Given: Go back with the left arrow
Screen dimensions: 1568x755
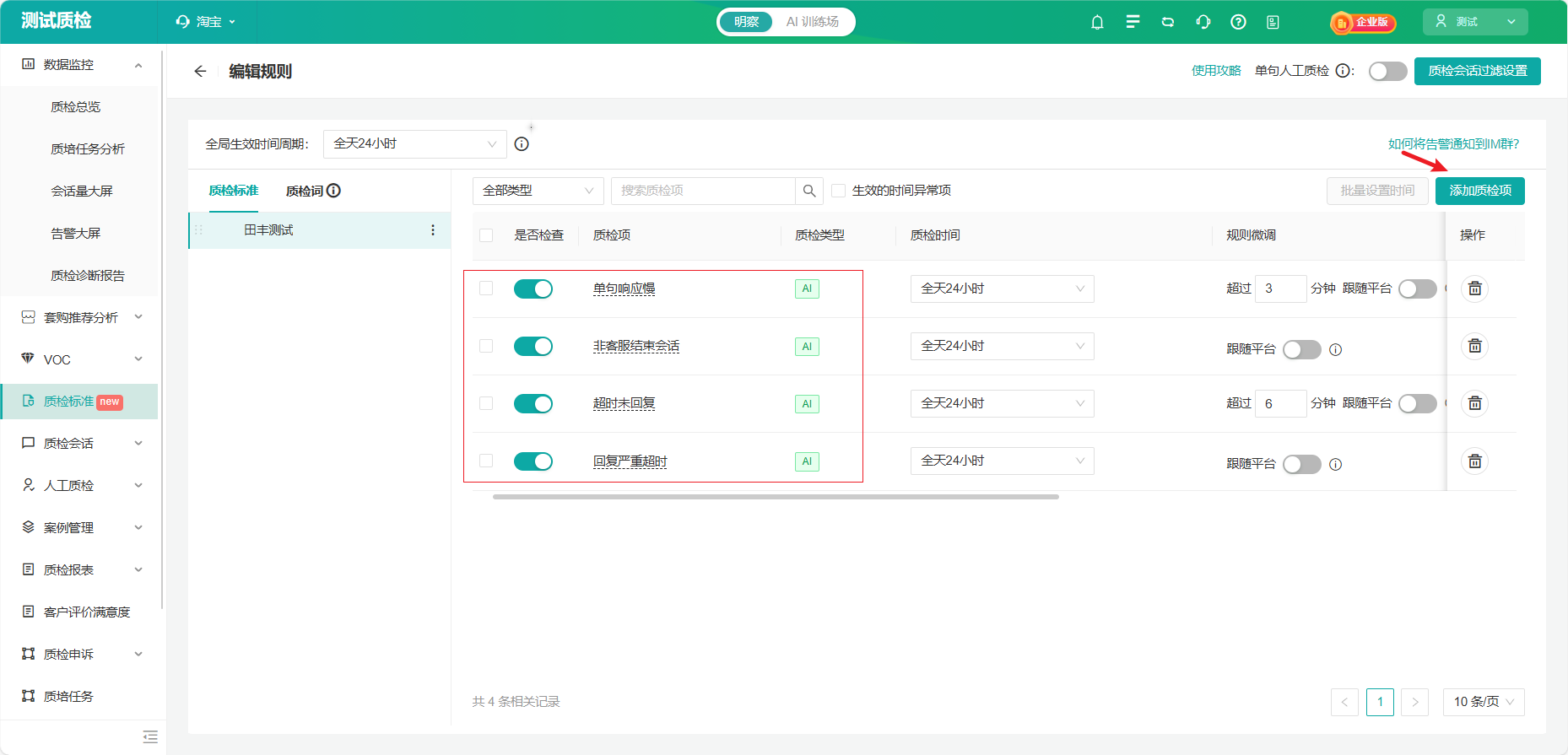Looking at the screenshot, I should 200,71.
